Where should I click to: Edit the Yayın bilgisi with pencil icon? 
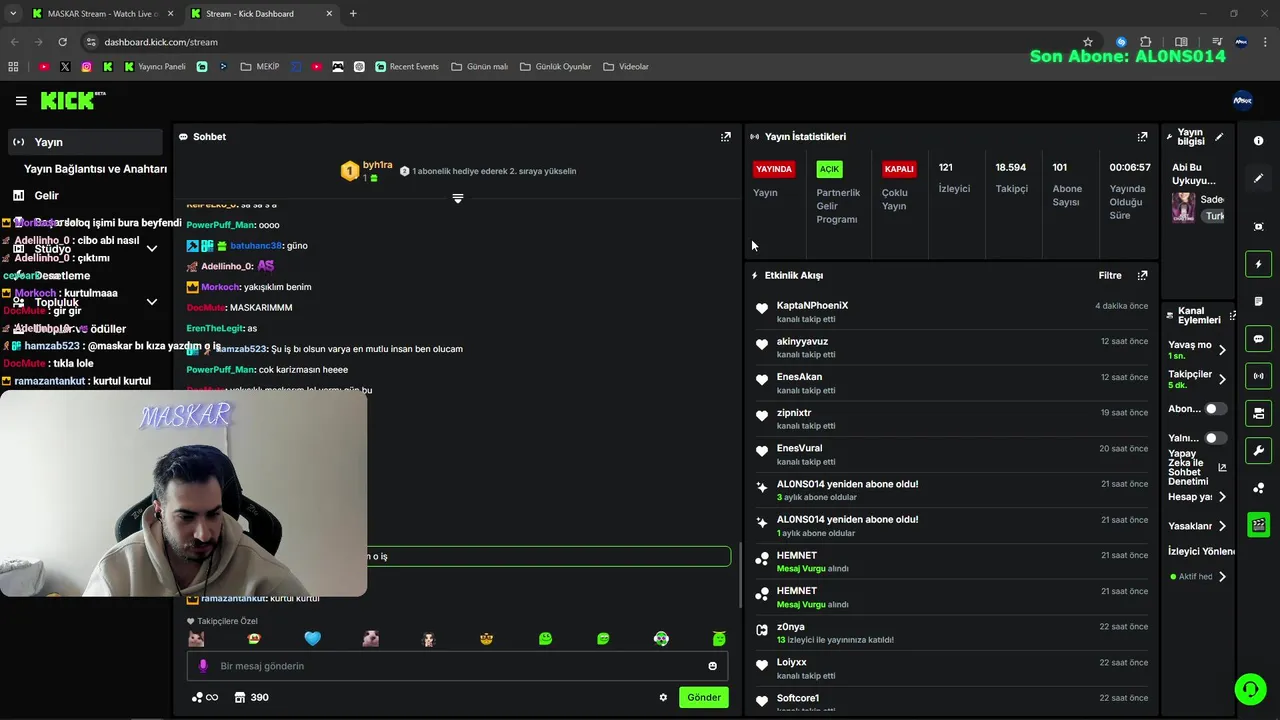[1219, 137]
